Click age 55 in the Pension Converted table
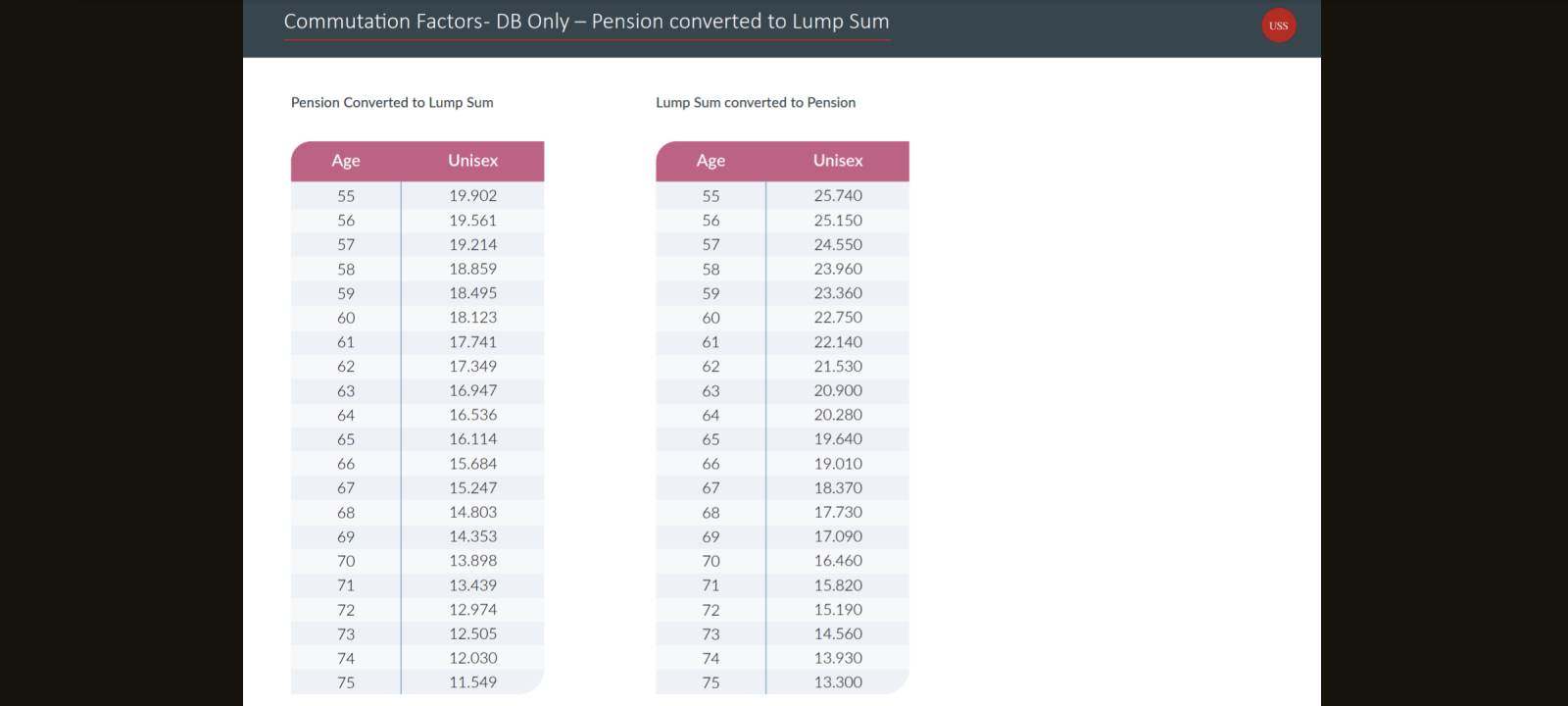1568x706 pixels. point(346,196)
